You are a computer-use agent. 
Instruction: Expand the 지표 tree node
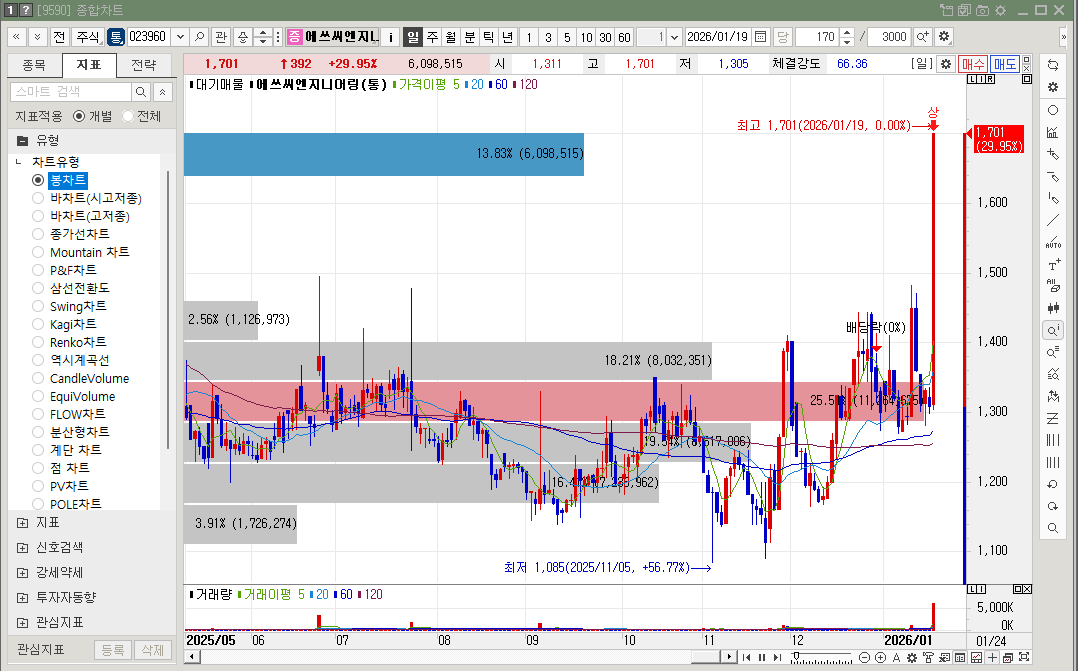(23, 523)
